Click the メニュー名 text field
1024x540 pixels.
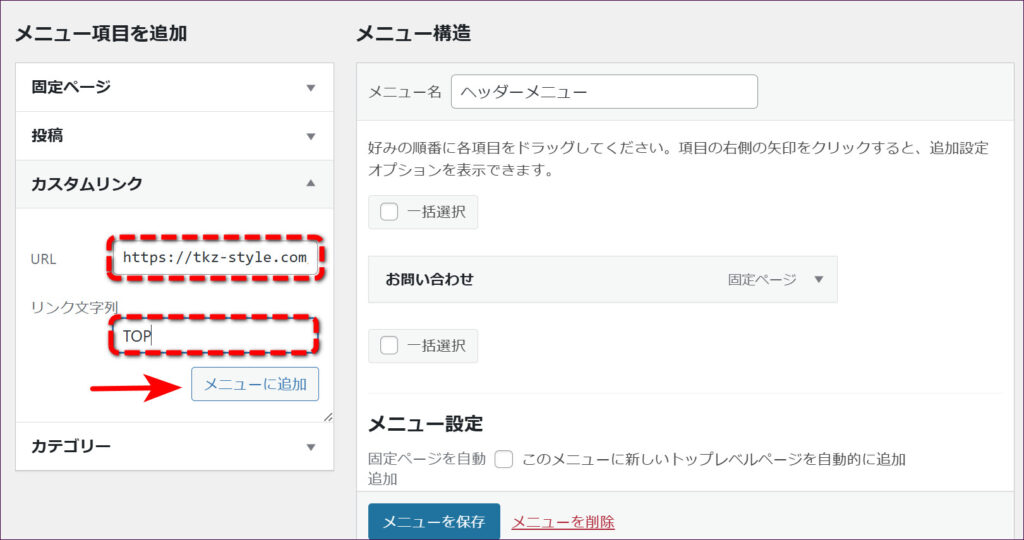[604, 92]
